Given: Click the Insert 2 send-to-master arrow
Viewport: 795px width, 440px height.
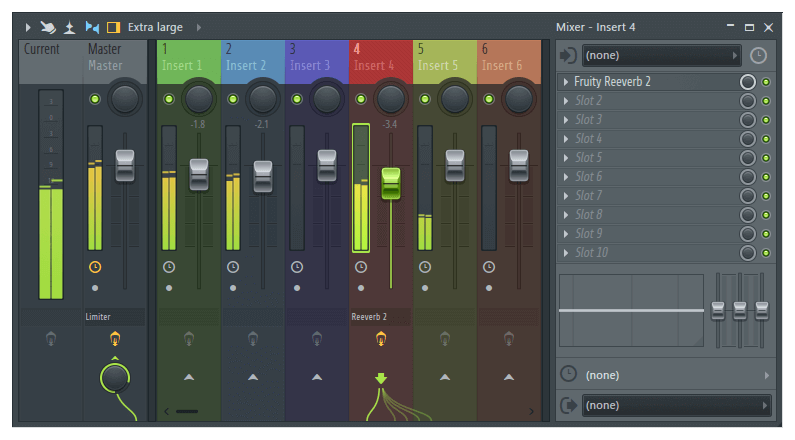Looking at the screenshot, I should (x=252, y=377).
